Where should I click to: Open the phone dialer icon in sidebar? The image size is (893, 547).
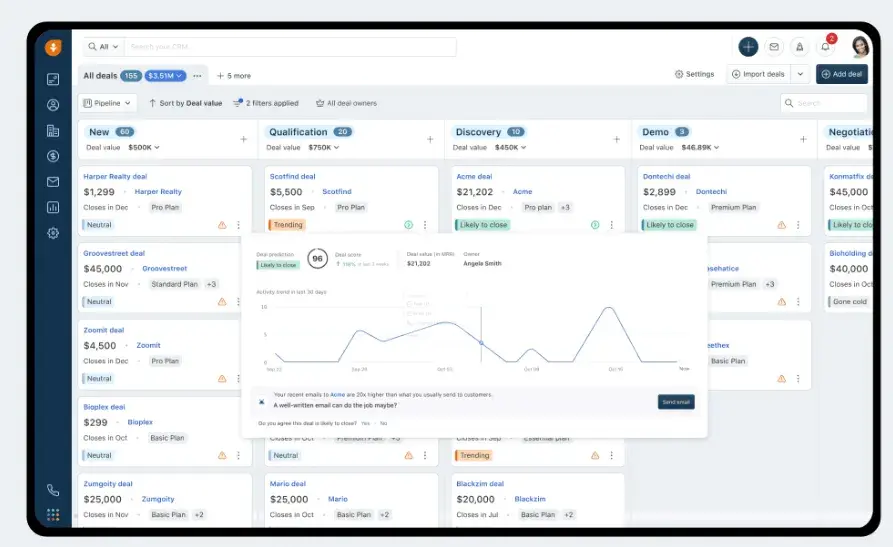pos(53,490)
